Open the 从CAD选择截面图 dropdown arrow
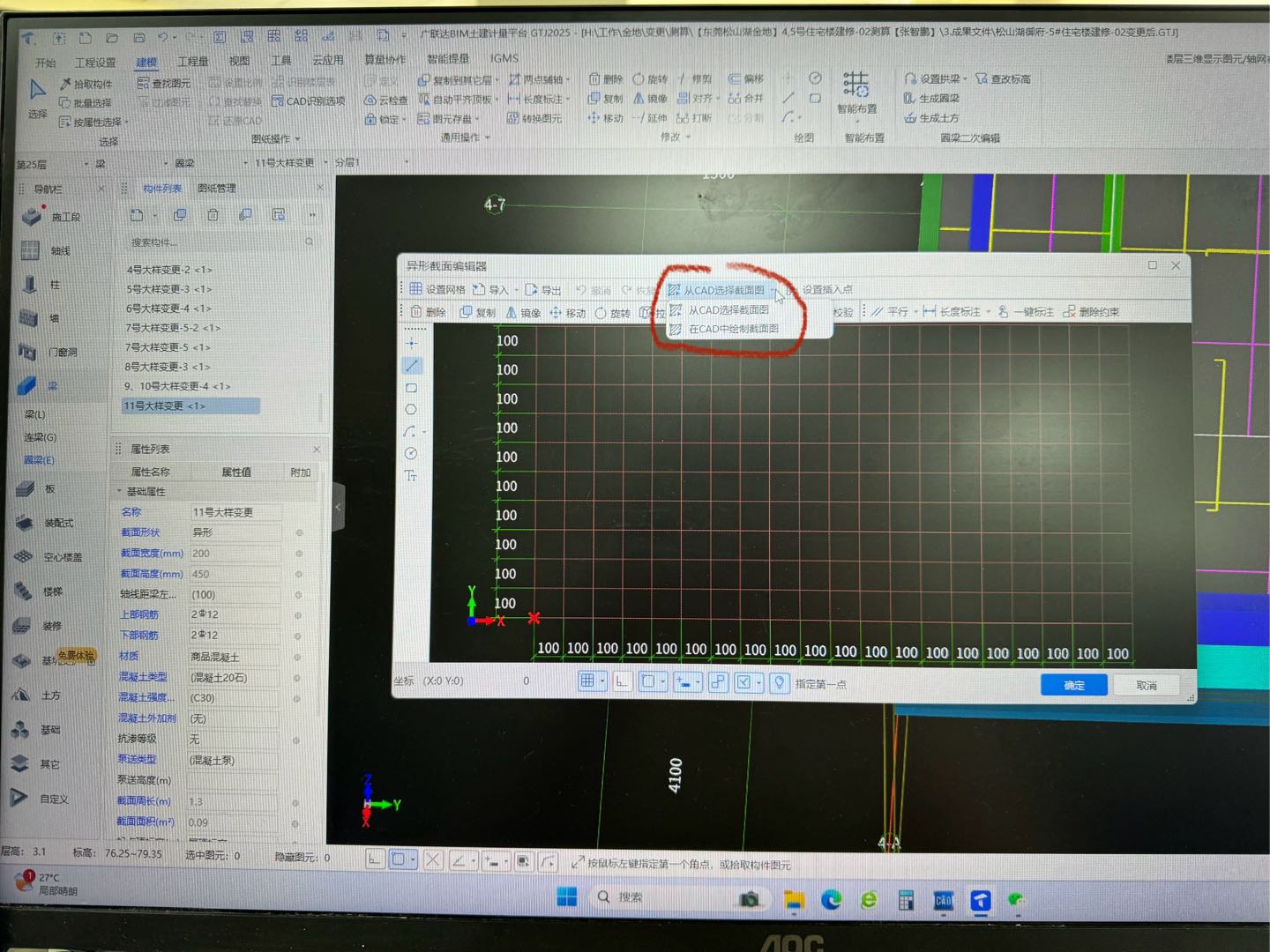 click(x=773, y=291)
